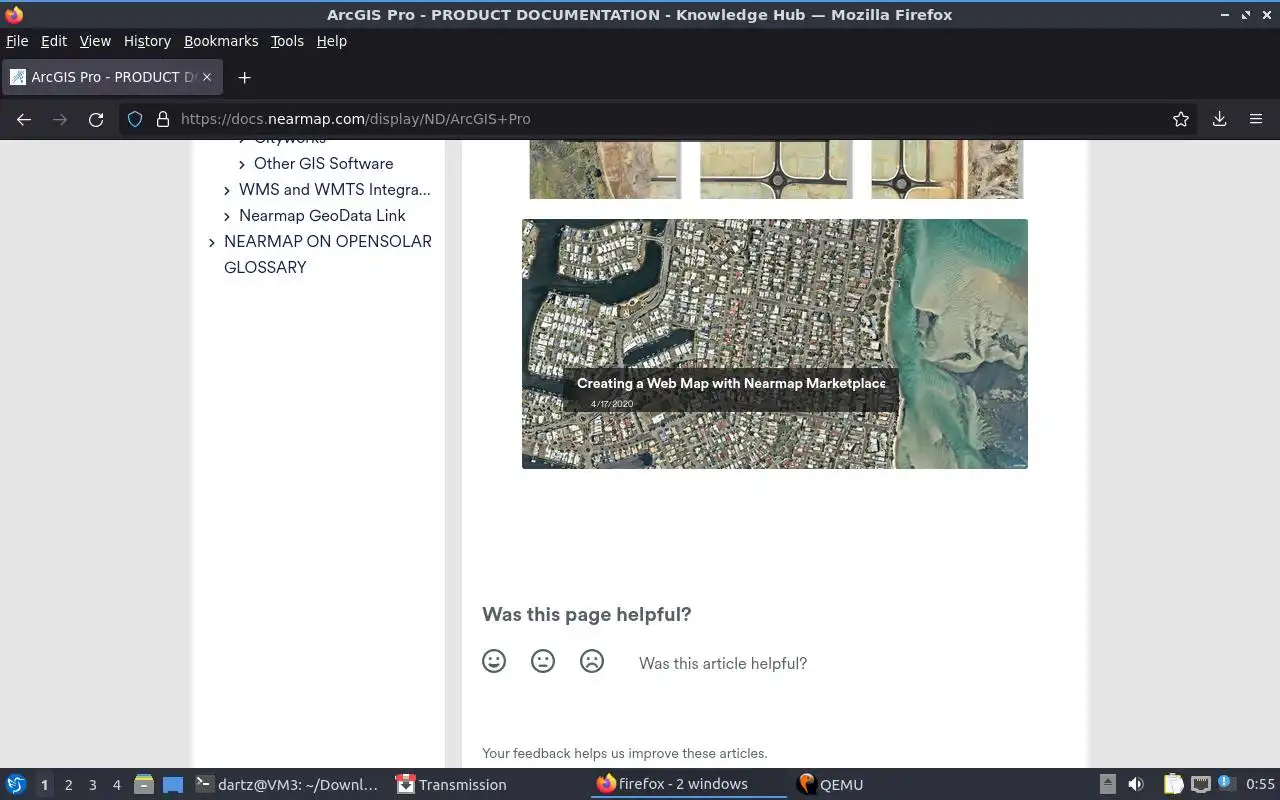The width and height of the screenshot is (1280, 800).
Task: Click the Was this page helpful? heading
Action: click(586, 614)
